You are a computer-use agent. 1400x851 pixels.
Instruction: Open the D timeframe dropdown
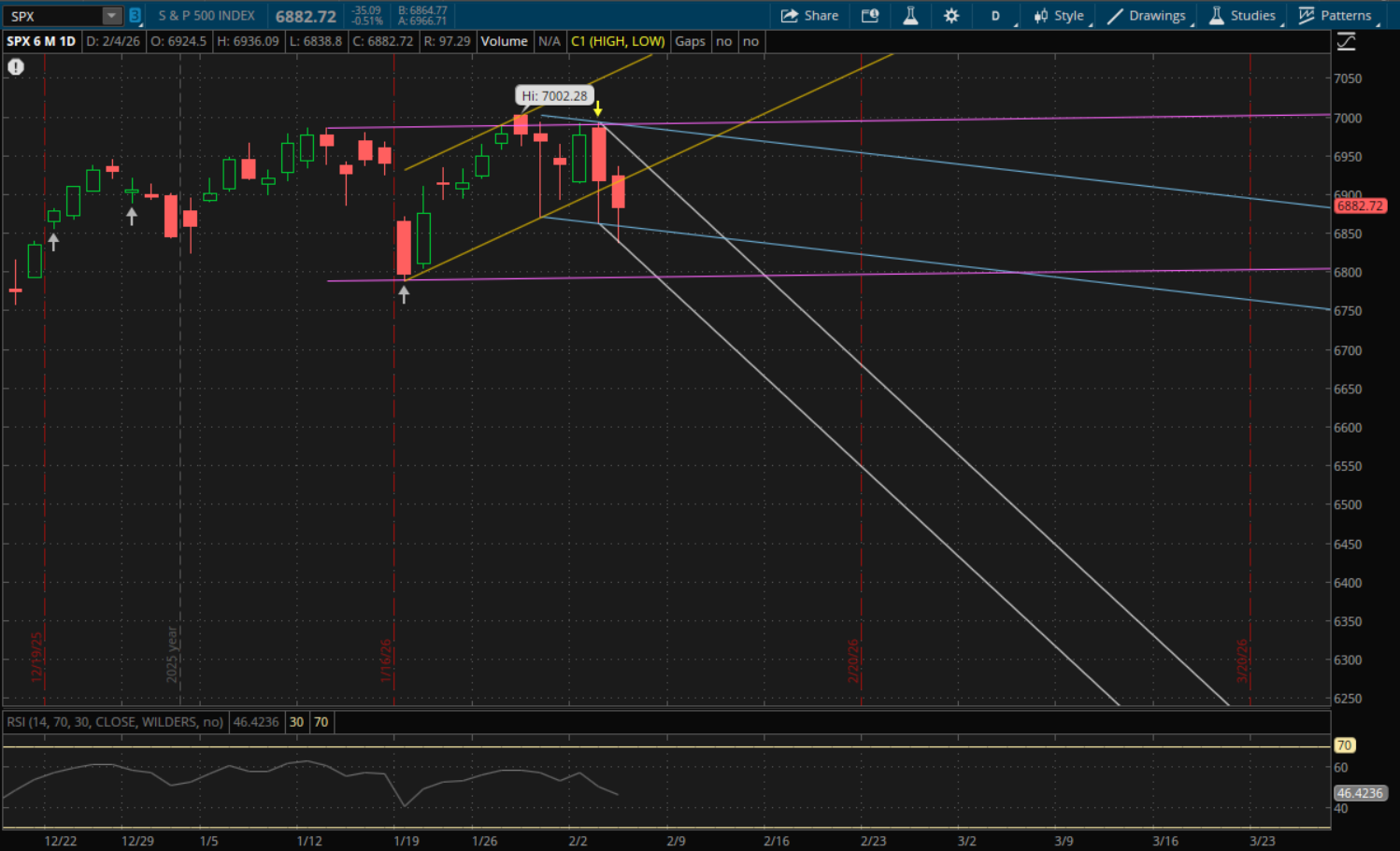coord(996,16)
